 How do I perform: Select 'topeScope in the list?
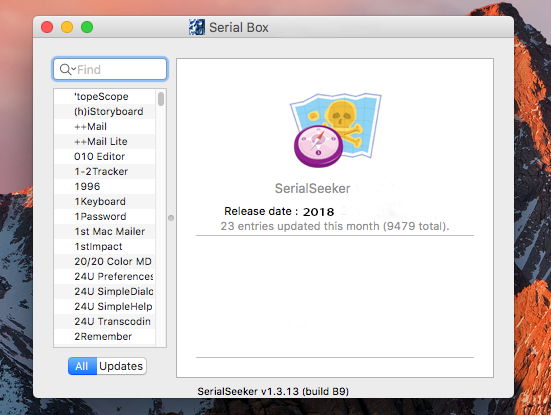click(x=105, y=96)
